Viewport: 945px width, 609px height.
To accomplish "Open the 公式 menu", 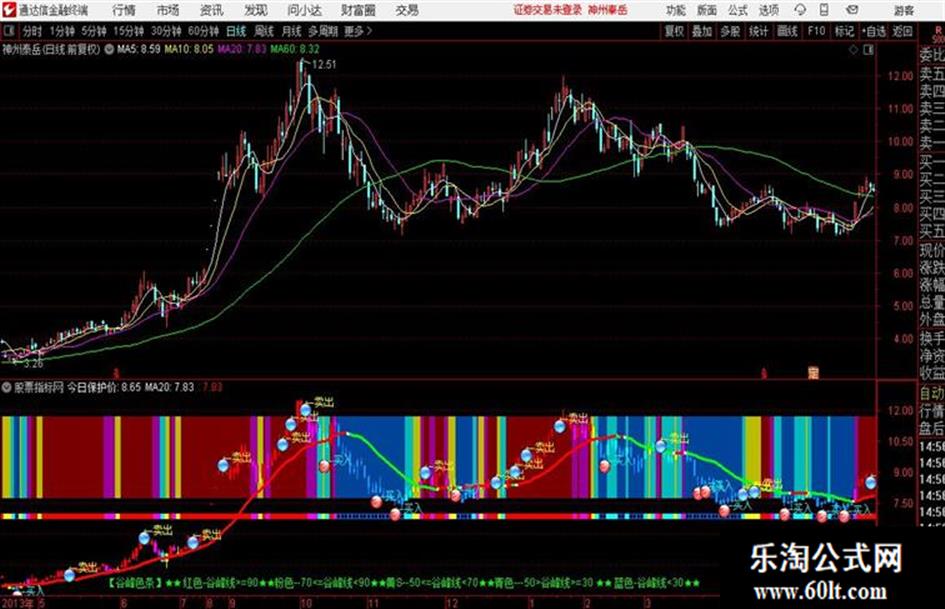I will click(x=738, y=10).
